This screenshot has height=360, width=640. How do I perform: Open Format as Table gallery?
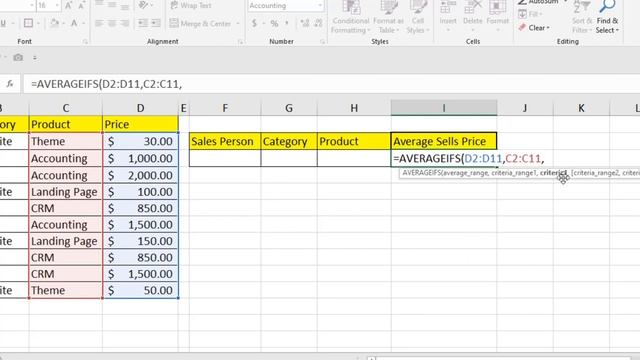pos(388,17)
